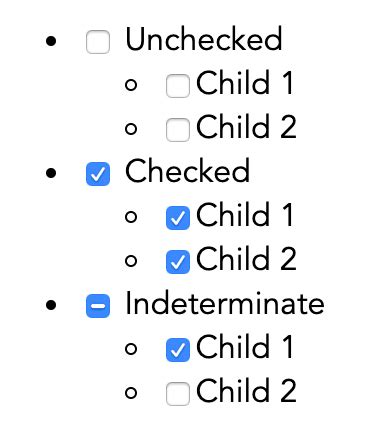Select Child 2 label under Indeterminate

pyautogui.click(x=246, y=391)
